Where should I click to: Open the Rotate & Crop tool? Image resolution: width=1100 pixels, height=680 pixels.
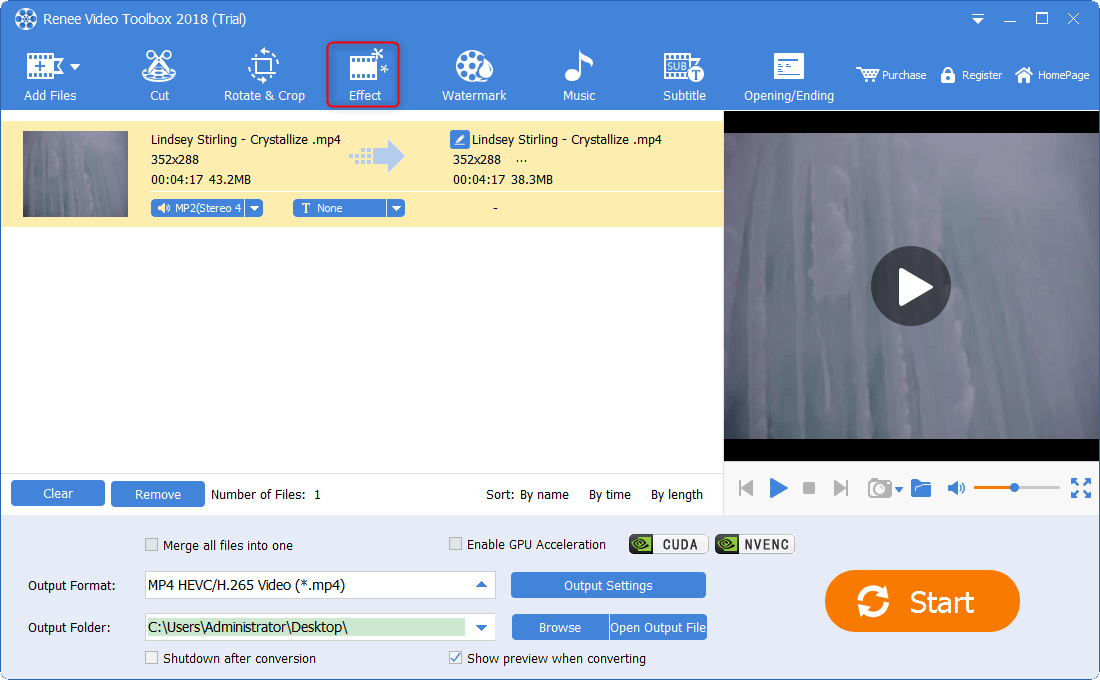pos(264,76)
